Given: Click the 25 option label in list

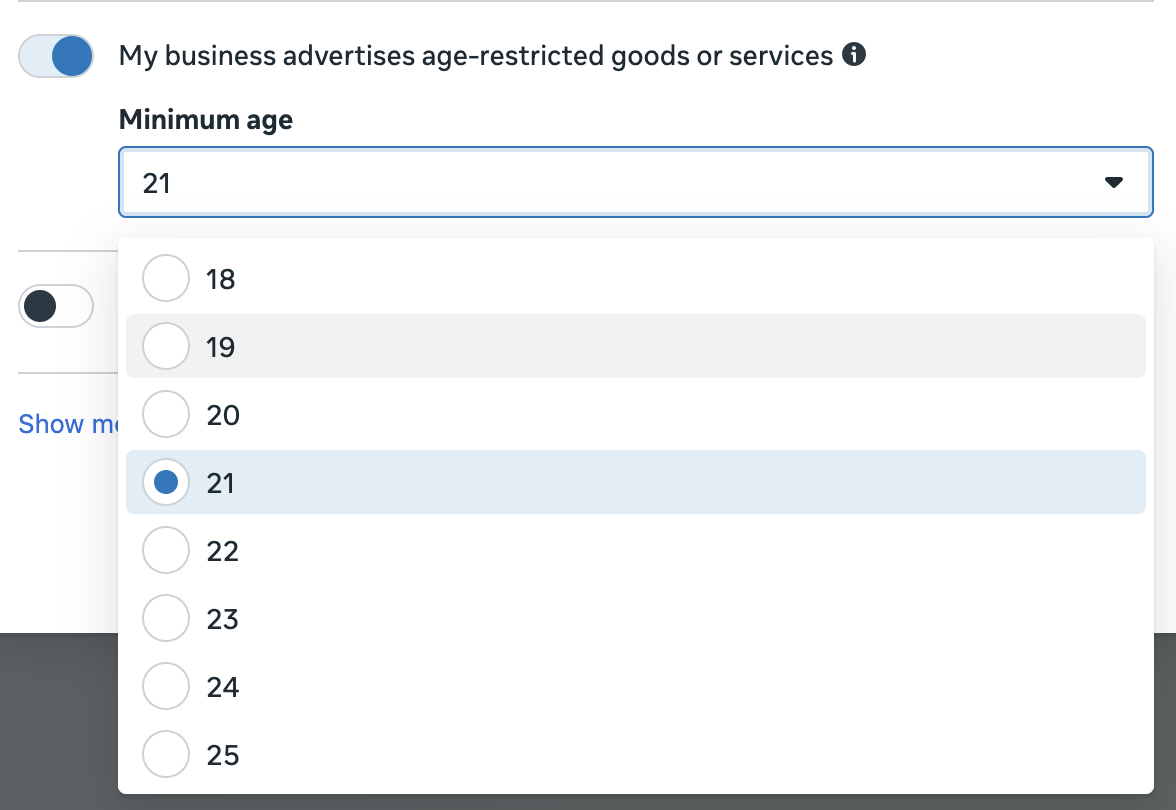Looking at the screenshot, I should pyautogui.click(x=222, y=755).
